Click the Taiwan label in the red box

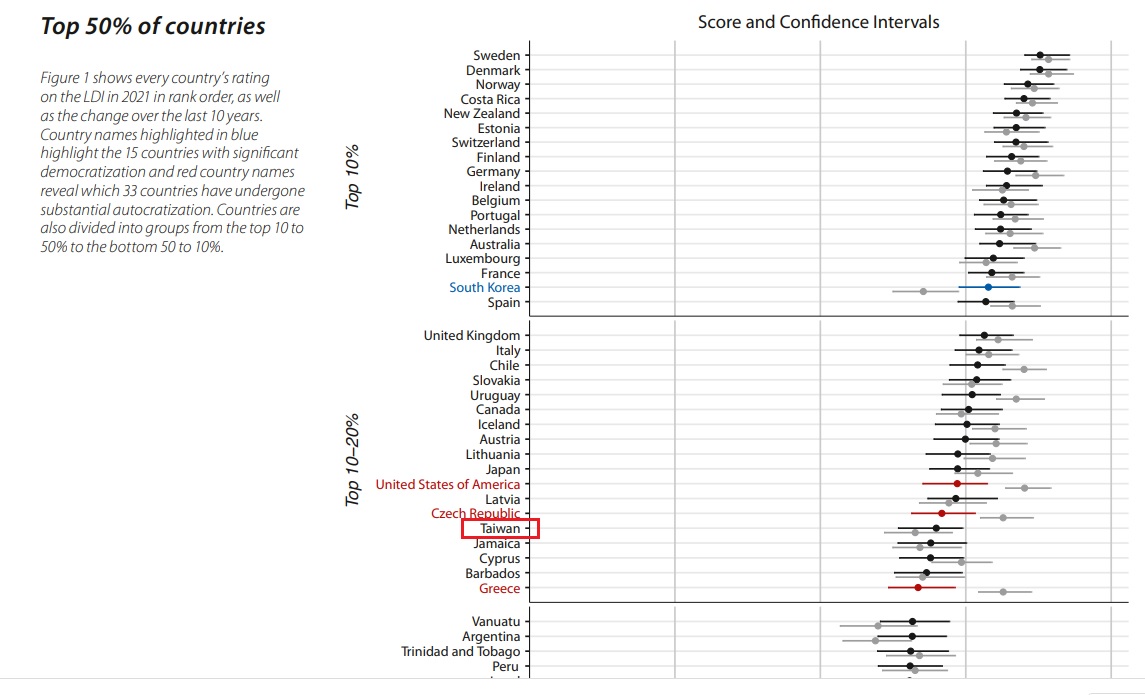[500, 529]
